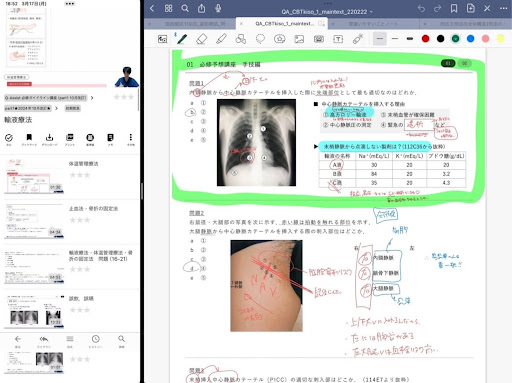Image resolution: width=512 pixels, height=383 pixels.
Task: Open the page thumbnails grid view
Action: point(168,8)
